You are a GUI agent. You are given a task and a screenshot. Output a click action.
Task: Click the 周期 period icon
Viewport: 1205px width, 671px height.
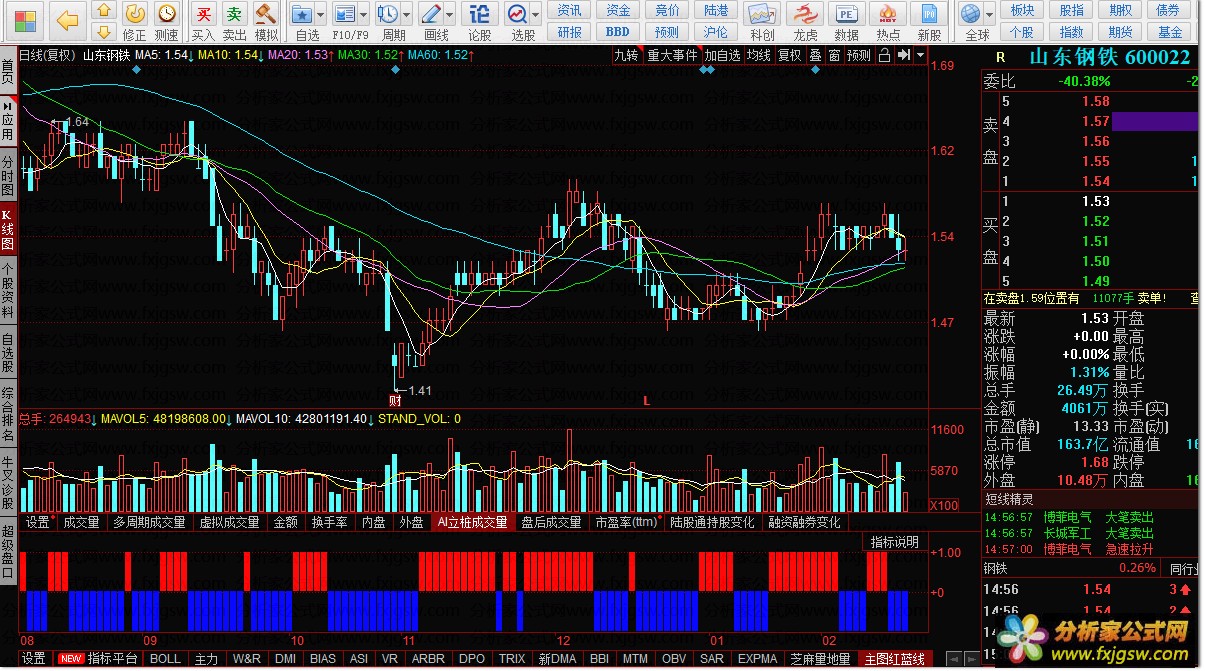[388, 14]
